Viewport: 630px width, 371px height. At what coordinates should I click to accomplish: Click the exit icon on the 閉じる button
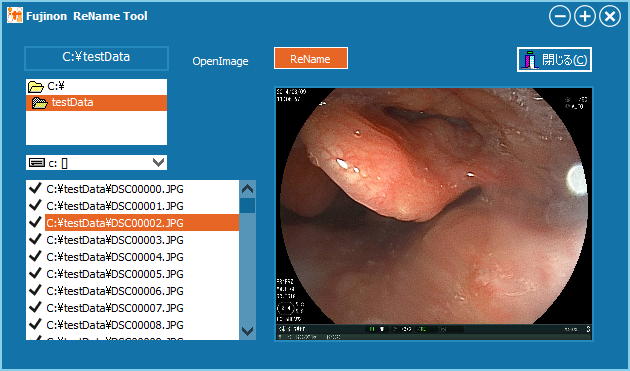tap(530, 60)
